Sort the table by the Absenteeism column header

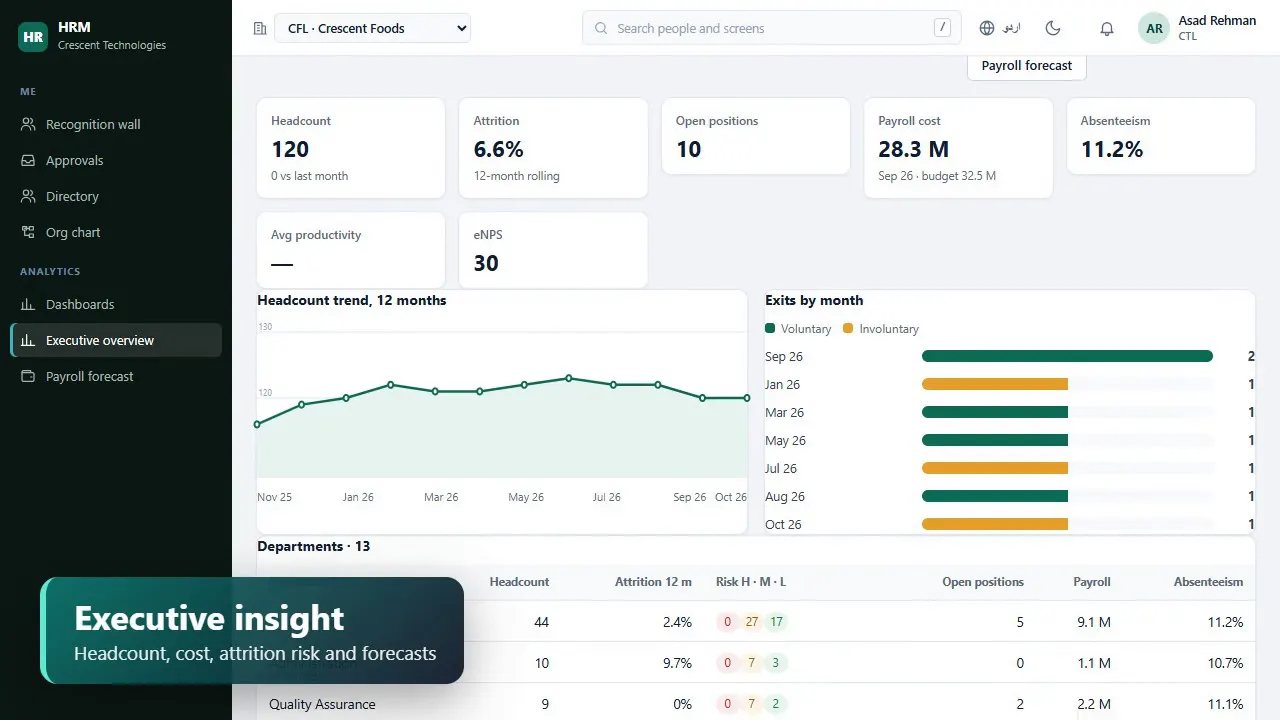tap(1208, 581)
